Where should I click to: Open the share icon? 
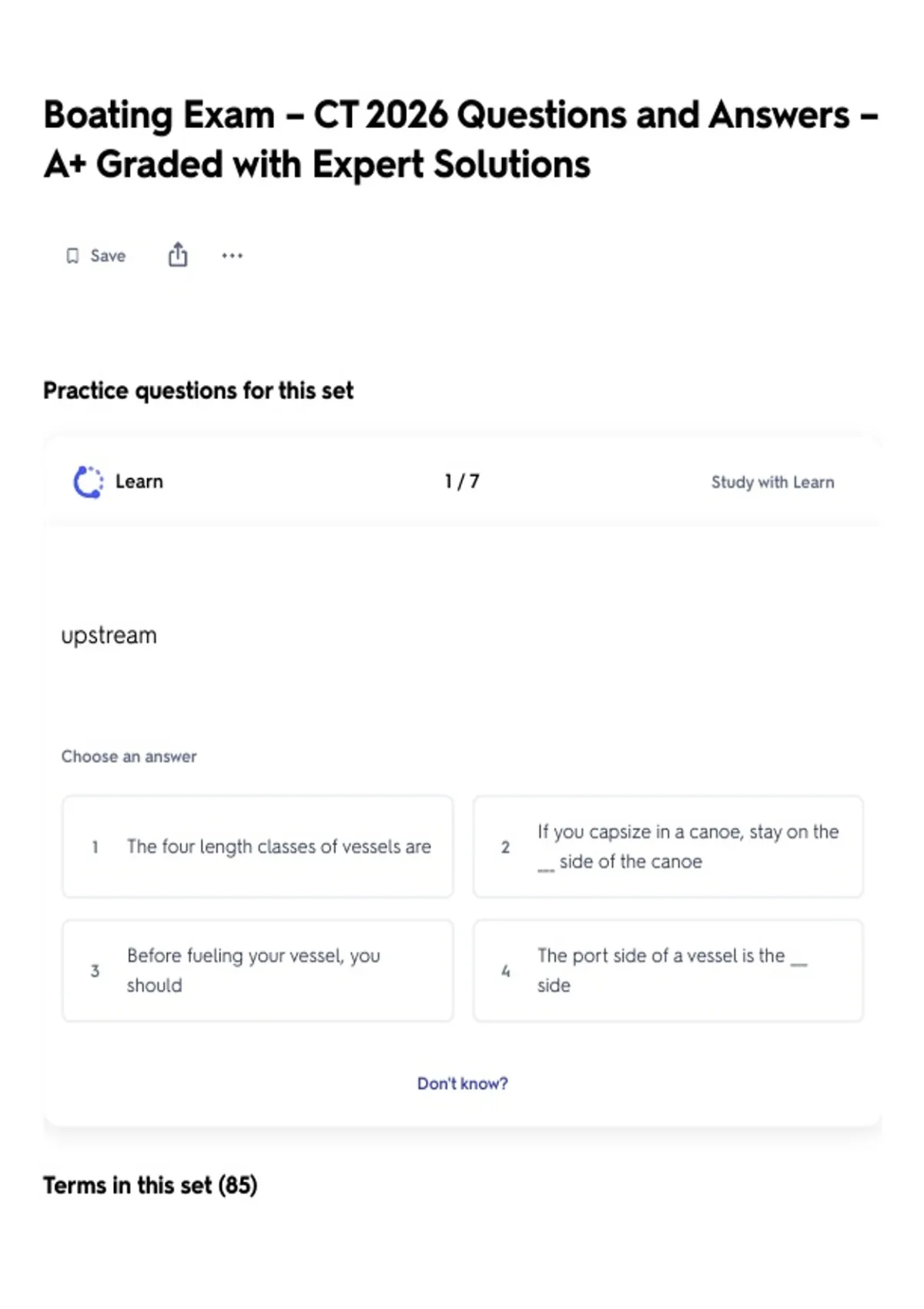pyautogui.click(x=178, y=255)
